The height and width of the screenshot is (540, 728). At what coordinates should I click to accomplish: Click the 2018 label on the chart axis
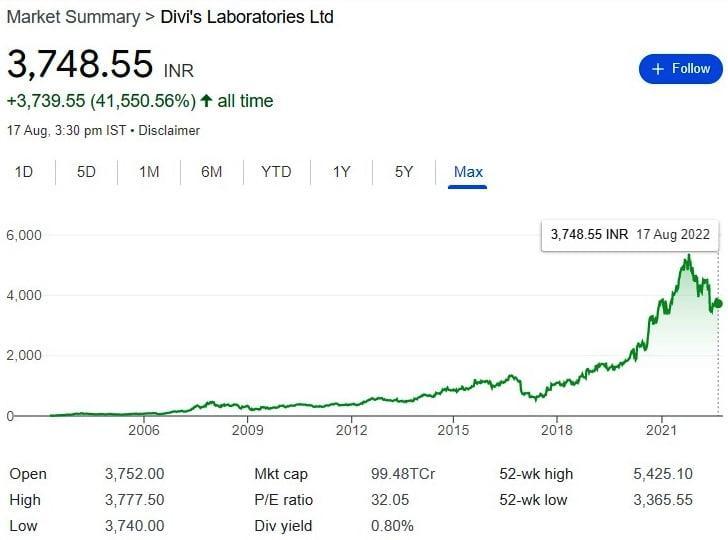click(556, 431)
